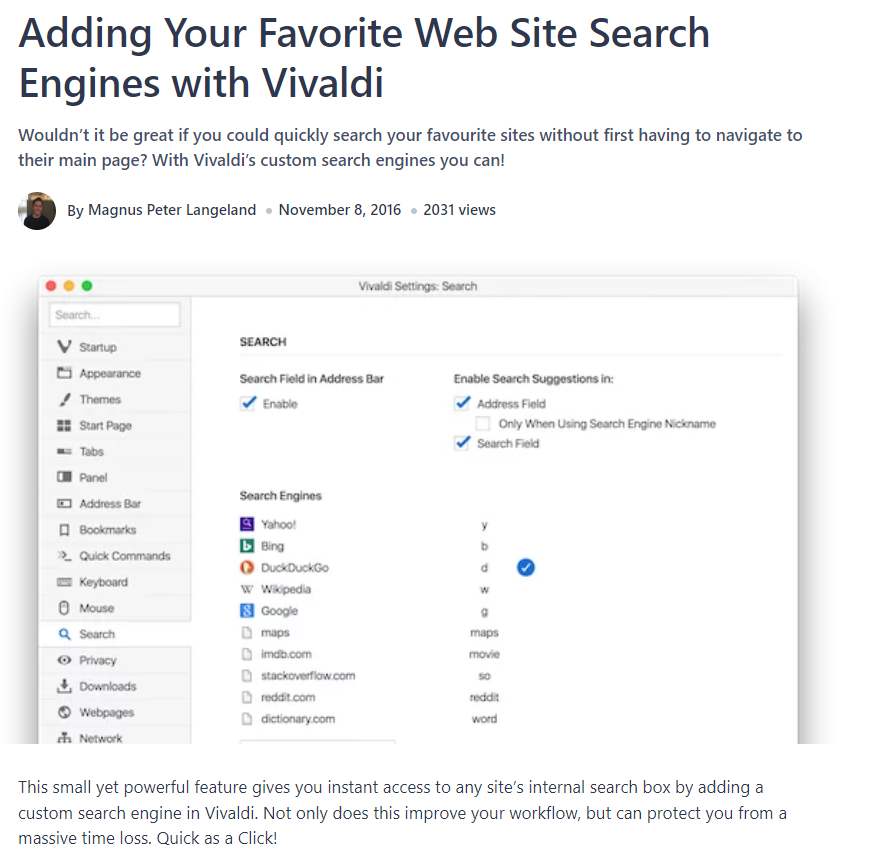Click the settings Search input field

point(115,315)
